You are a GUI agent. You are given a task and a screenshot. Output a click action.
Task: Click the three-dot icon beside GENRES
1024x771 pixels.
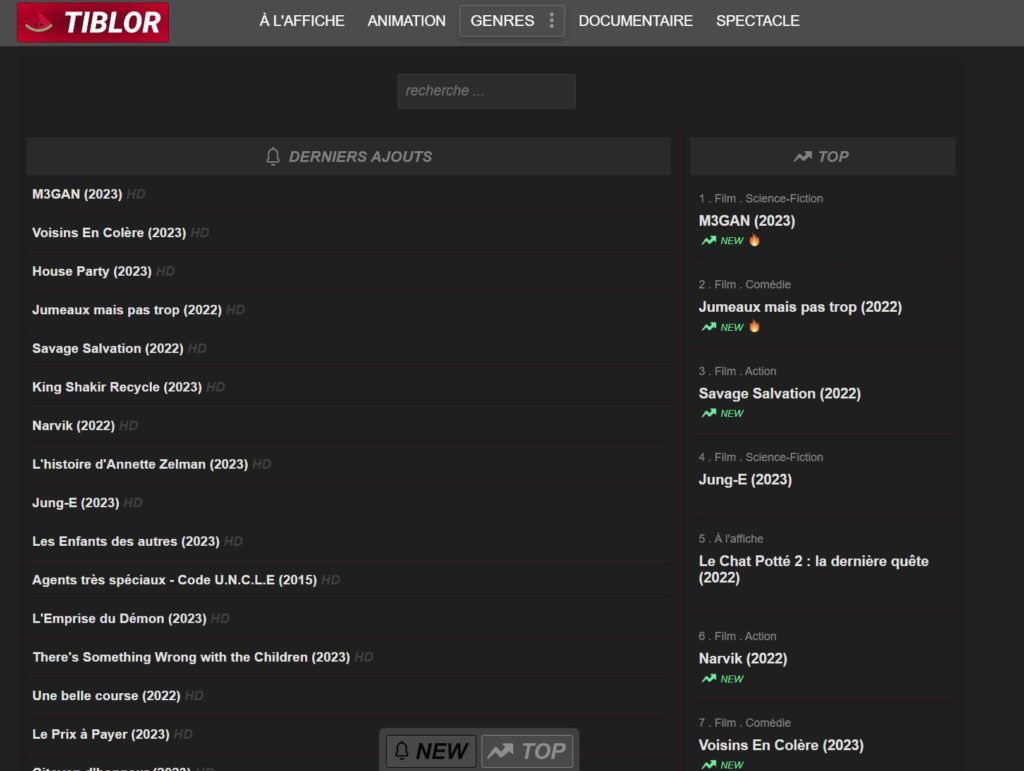coord(551,21)
